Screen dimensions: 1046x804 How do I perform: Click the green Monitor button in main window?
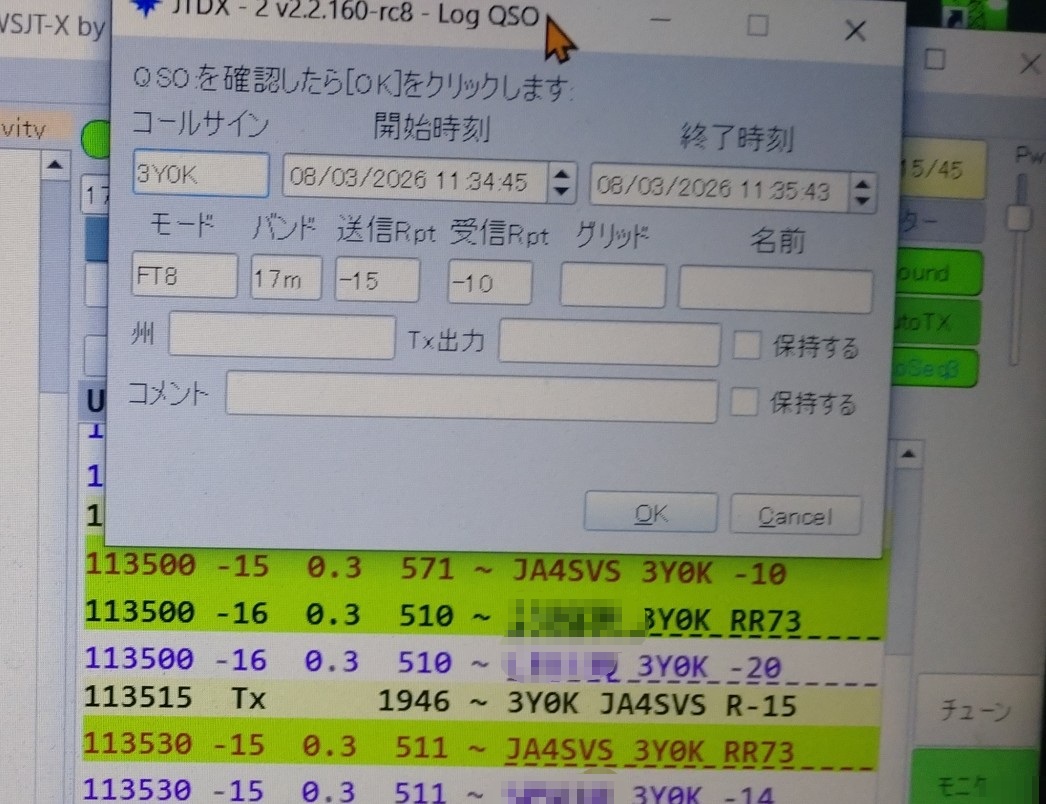point(977,778)
